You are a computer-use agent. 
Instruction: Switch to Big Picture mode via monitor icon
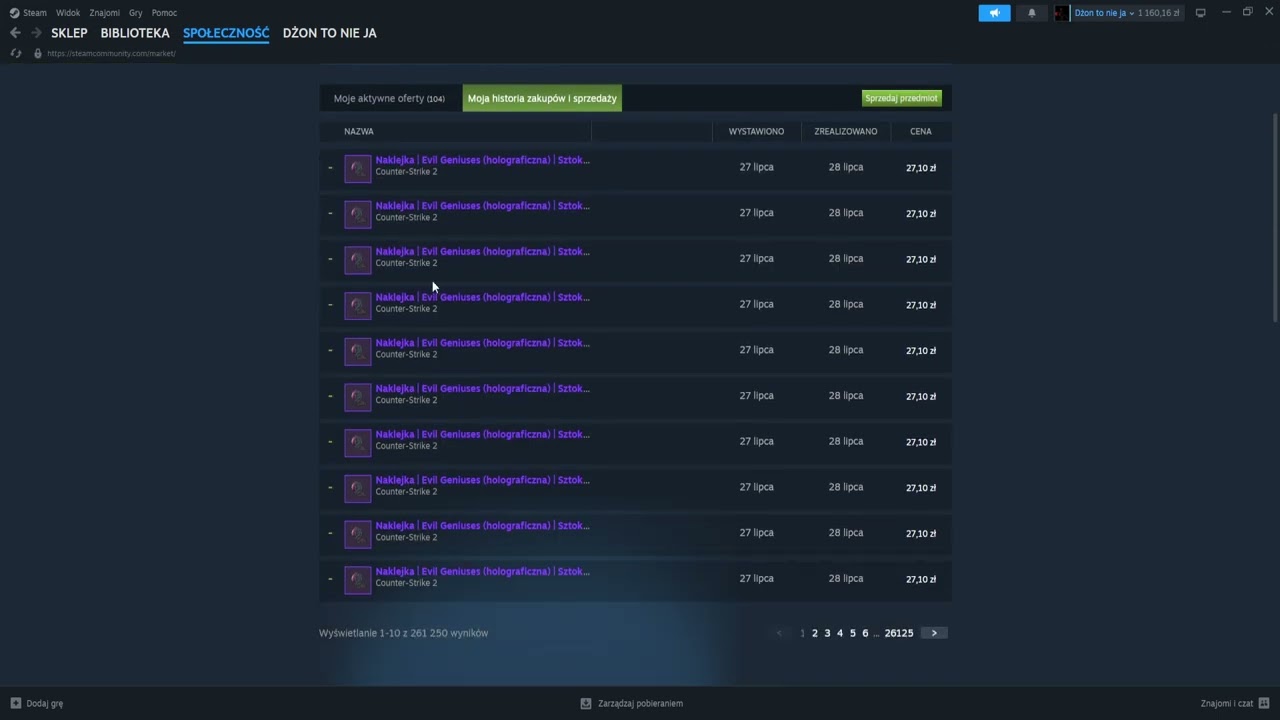point(1201,13)
